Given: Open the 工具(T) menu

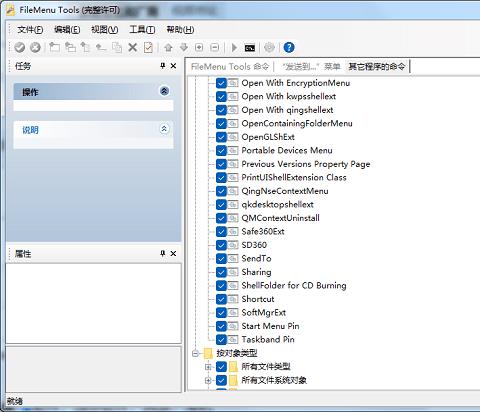Looking at the screenshot, I should [142, 30].
